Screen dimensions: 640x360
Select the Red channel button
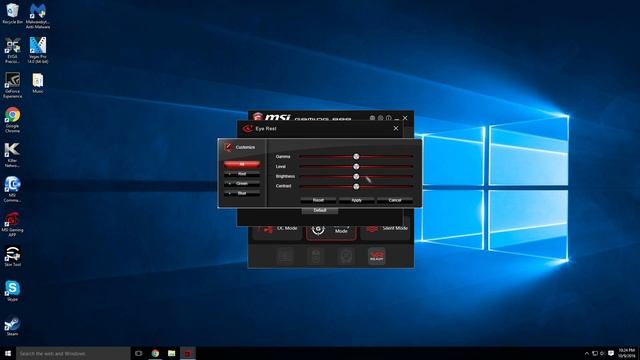[242, 174]
